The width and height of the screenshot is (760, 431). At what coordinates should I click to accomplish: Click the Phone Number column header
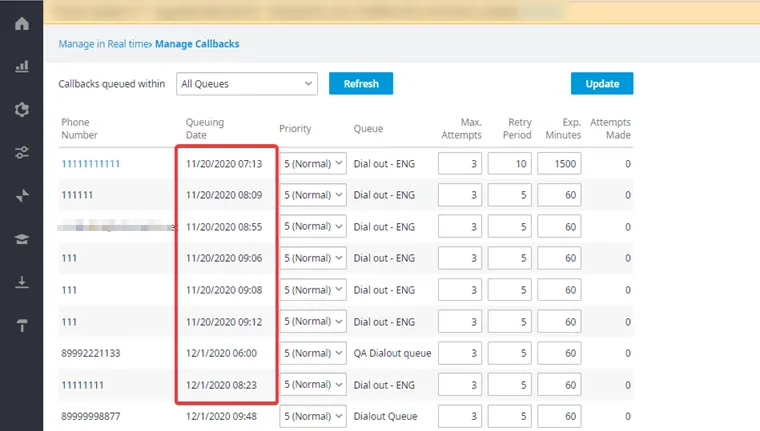79,128
